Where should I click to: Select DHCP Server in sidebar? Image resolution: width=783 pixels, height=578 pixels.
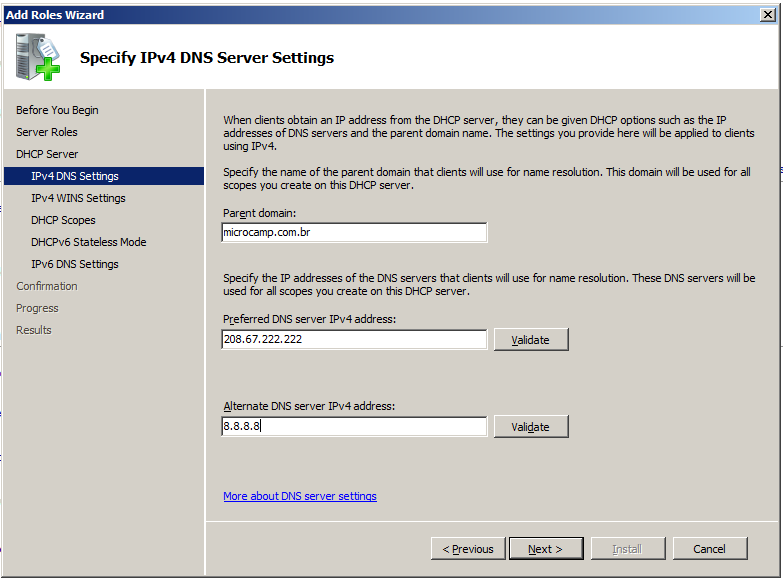(x=47, y=154)
